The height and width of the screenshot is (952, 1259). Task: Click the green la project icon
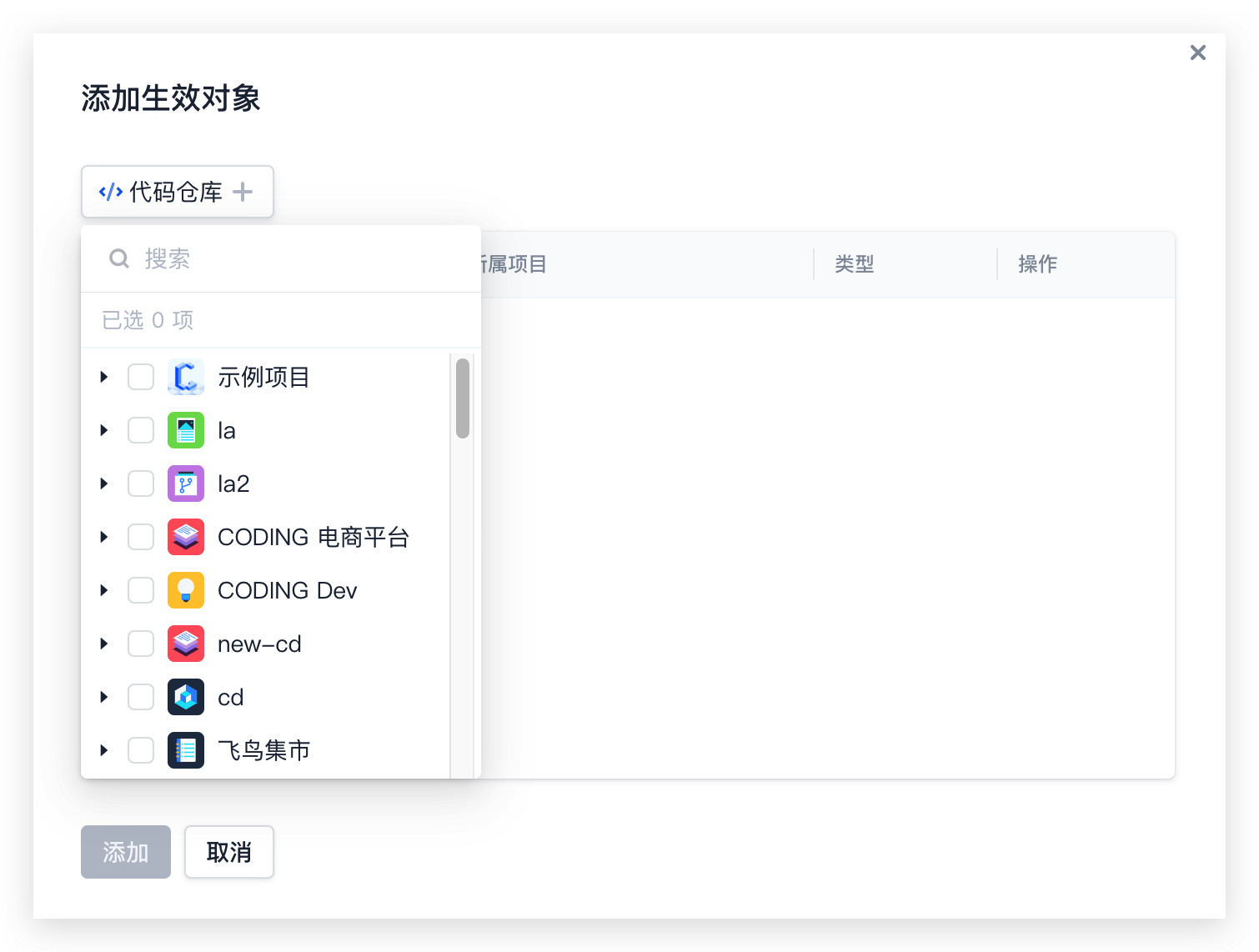185,430
